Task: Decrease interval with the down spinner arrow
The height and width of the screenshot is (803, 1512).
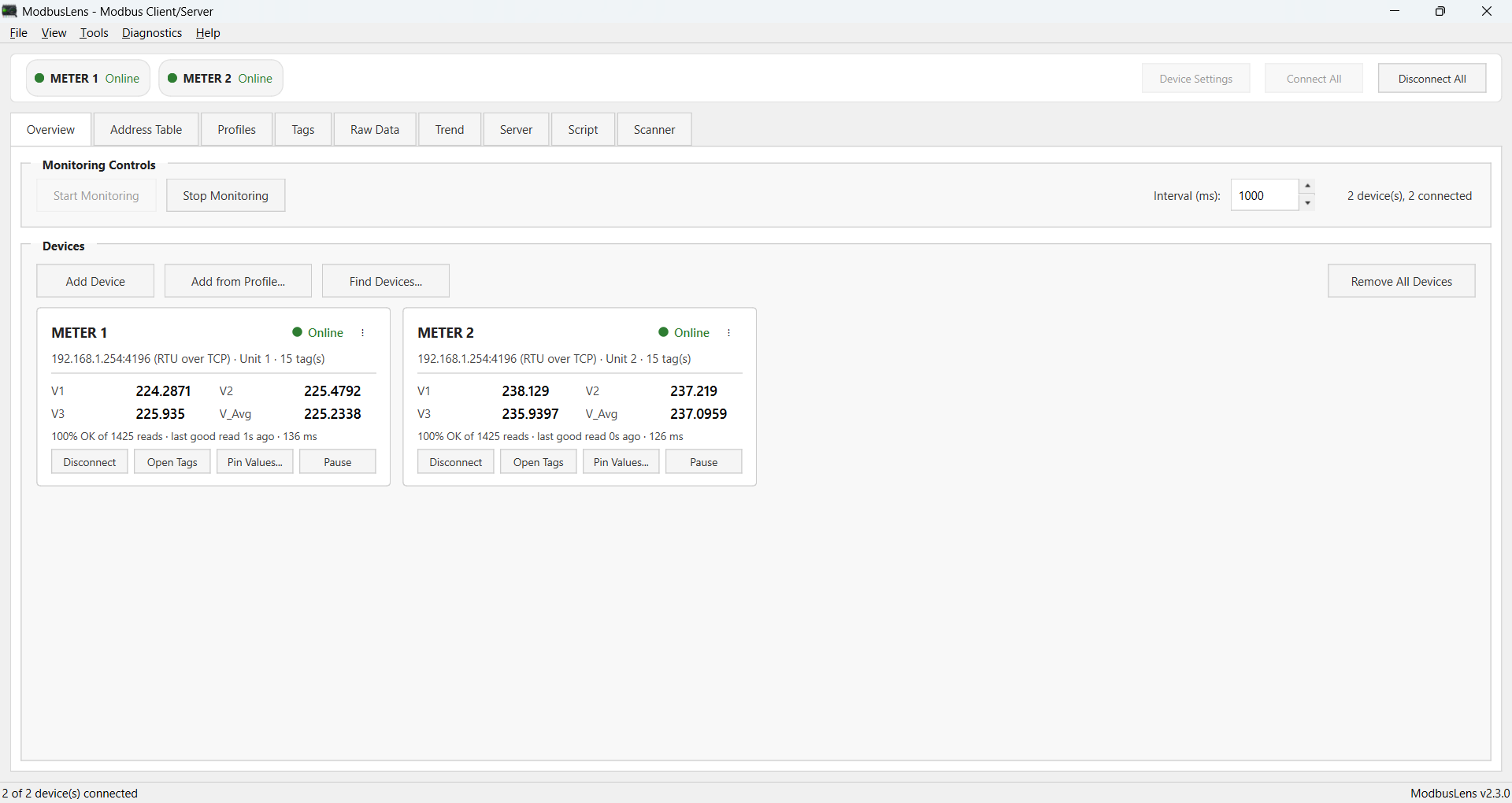Action: point(1307,203)
